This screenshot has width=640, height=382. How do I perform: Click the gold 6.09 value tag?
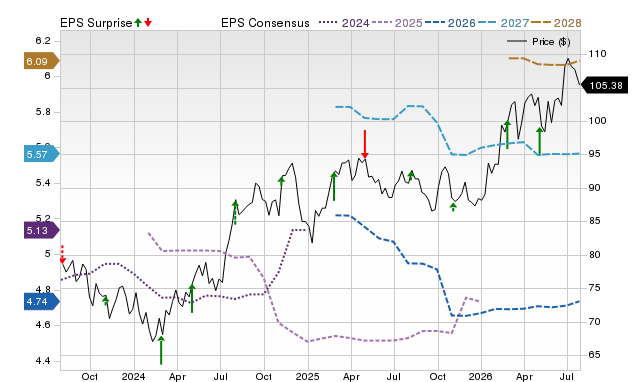click(x=41, y=61)
